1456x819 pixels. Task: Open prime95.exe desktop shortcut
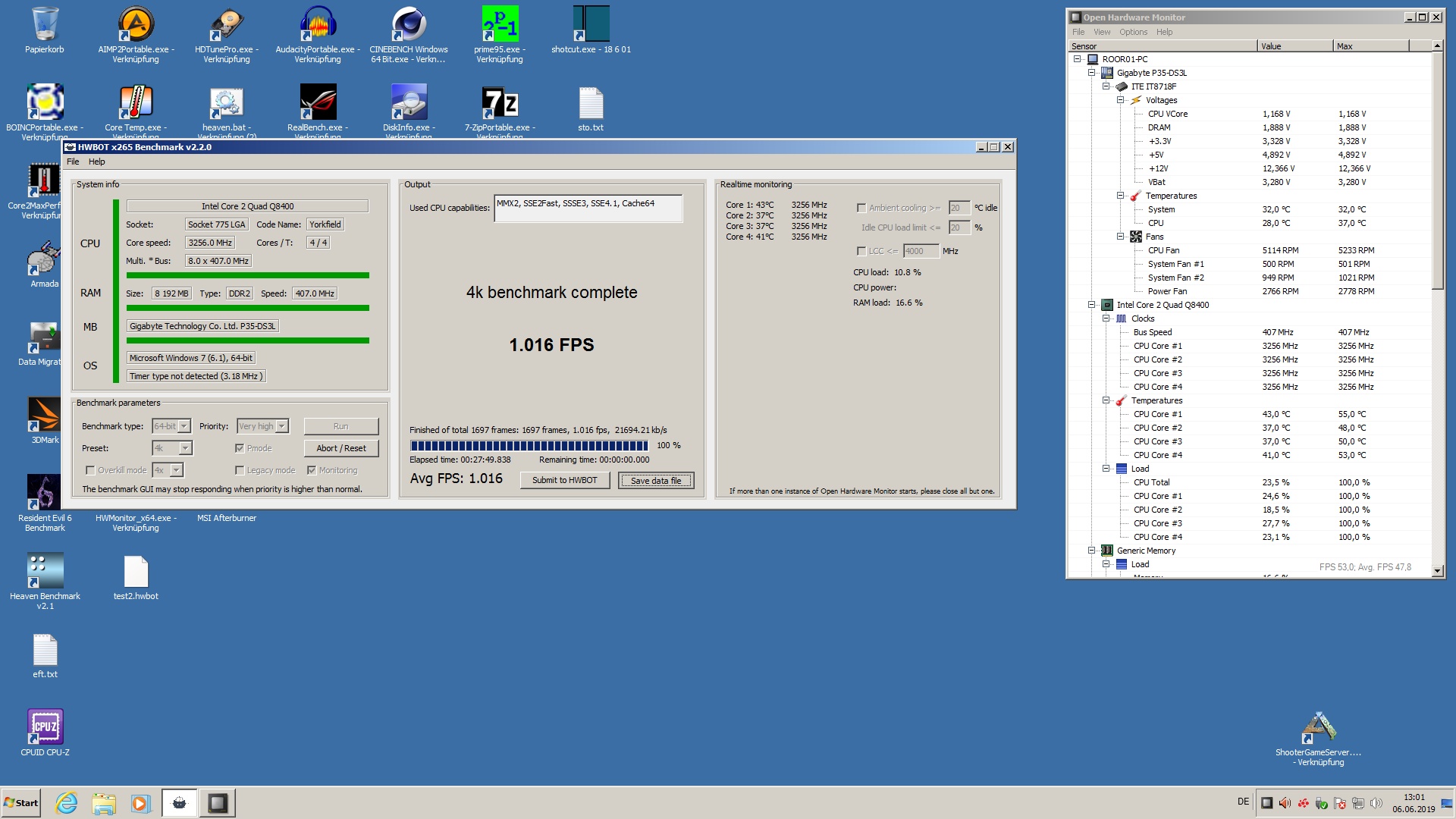tap(500, 24)
